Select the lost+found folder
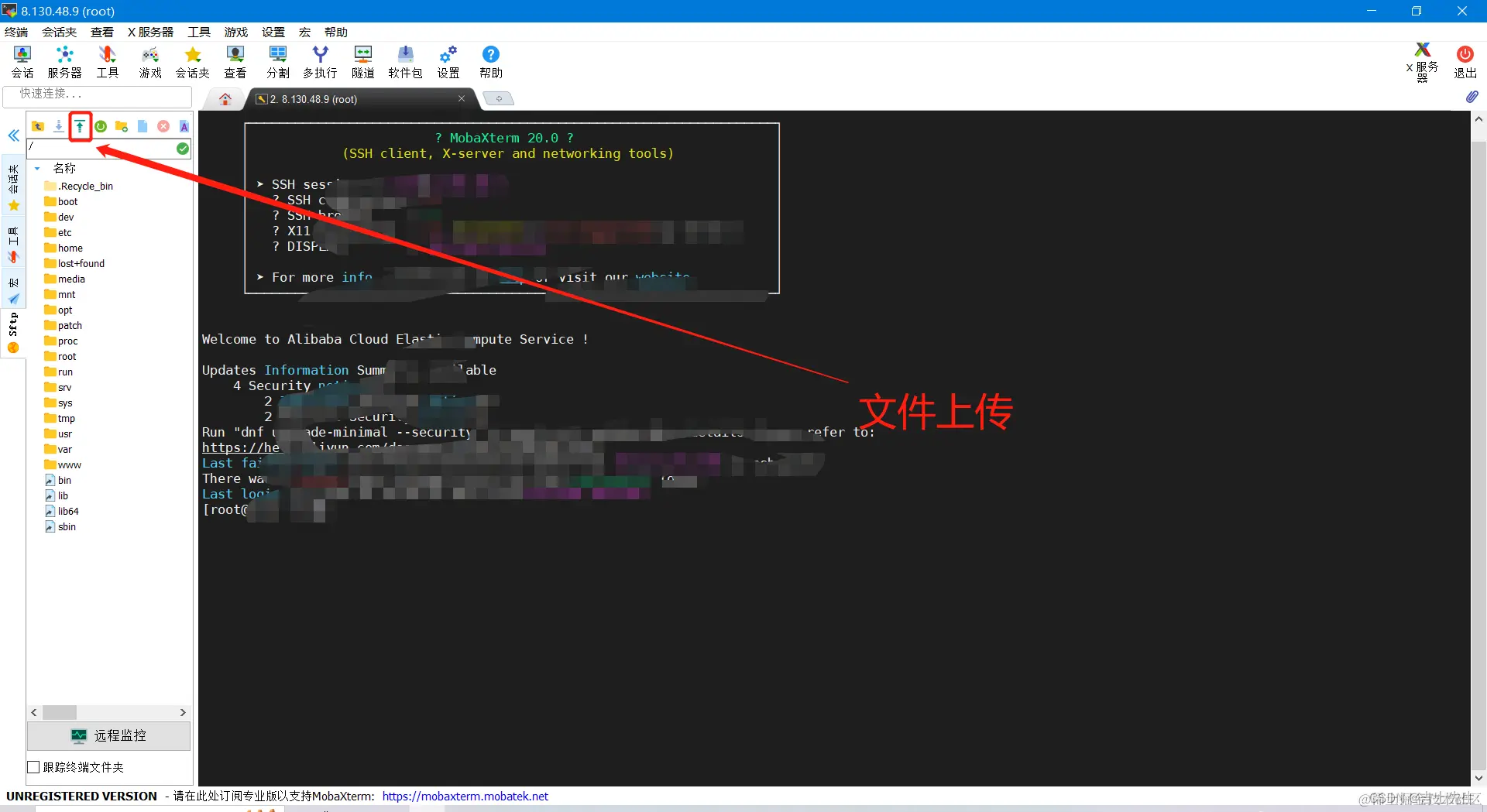Viewport: 1487px width, 812px height. (74, 263)
